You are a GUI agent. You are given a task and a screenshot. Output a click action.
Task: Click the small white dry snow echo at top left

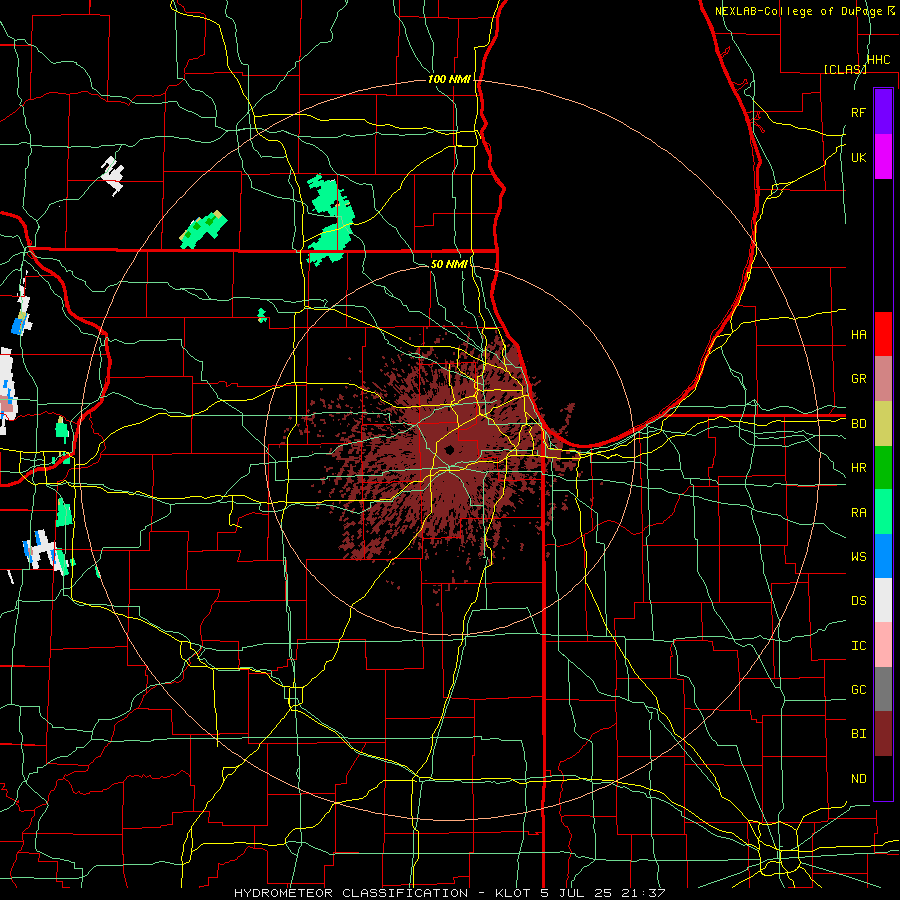[x=113, y=176]
